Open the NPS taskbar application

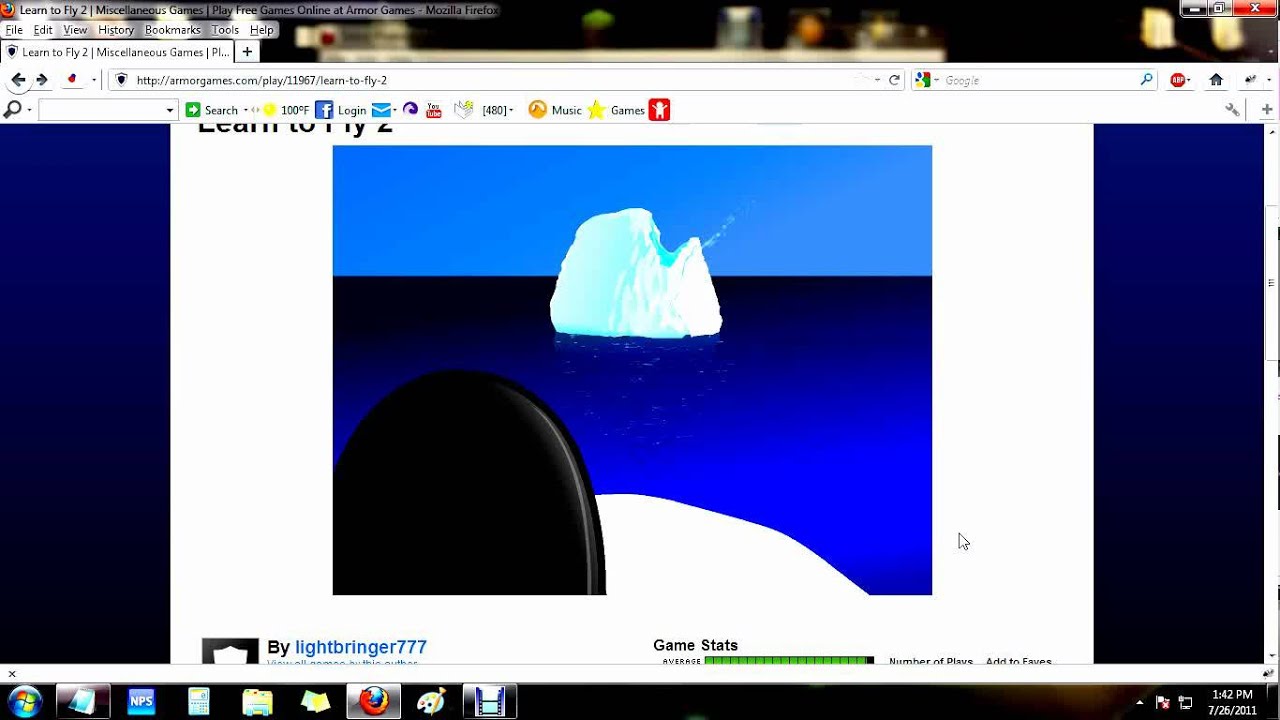tap(141, 701)
